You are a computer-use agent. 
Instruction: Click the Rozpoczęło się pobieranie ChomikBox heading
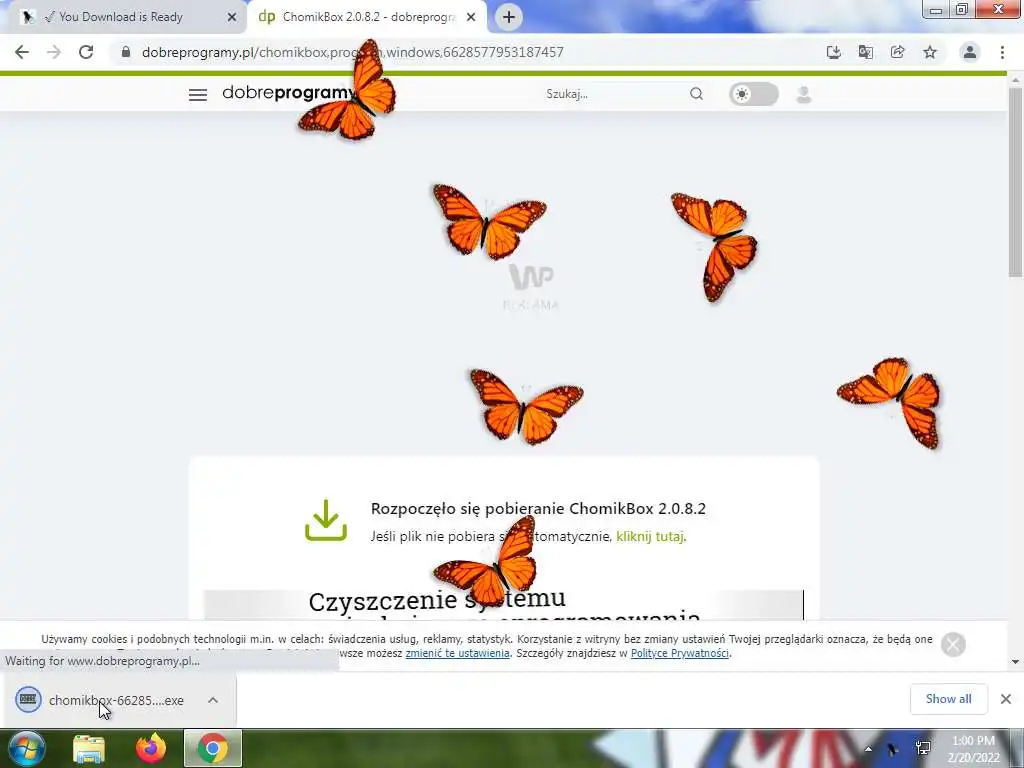[x=538, y=509]
